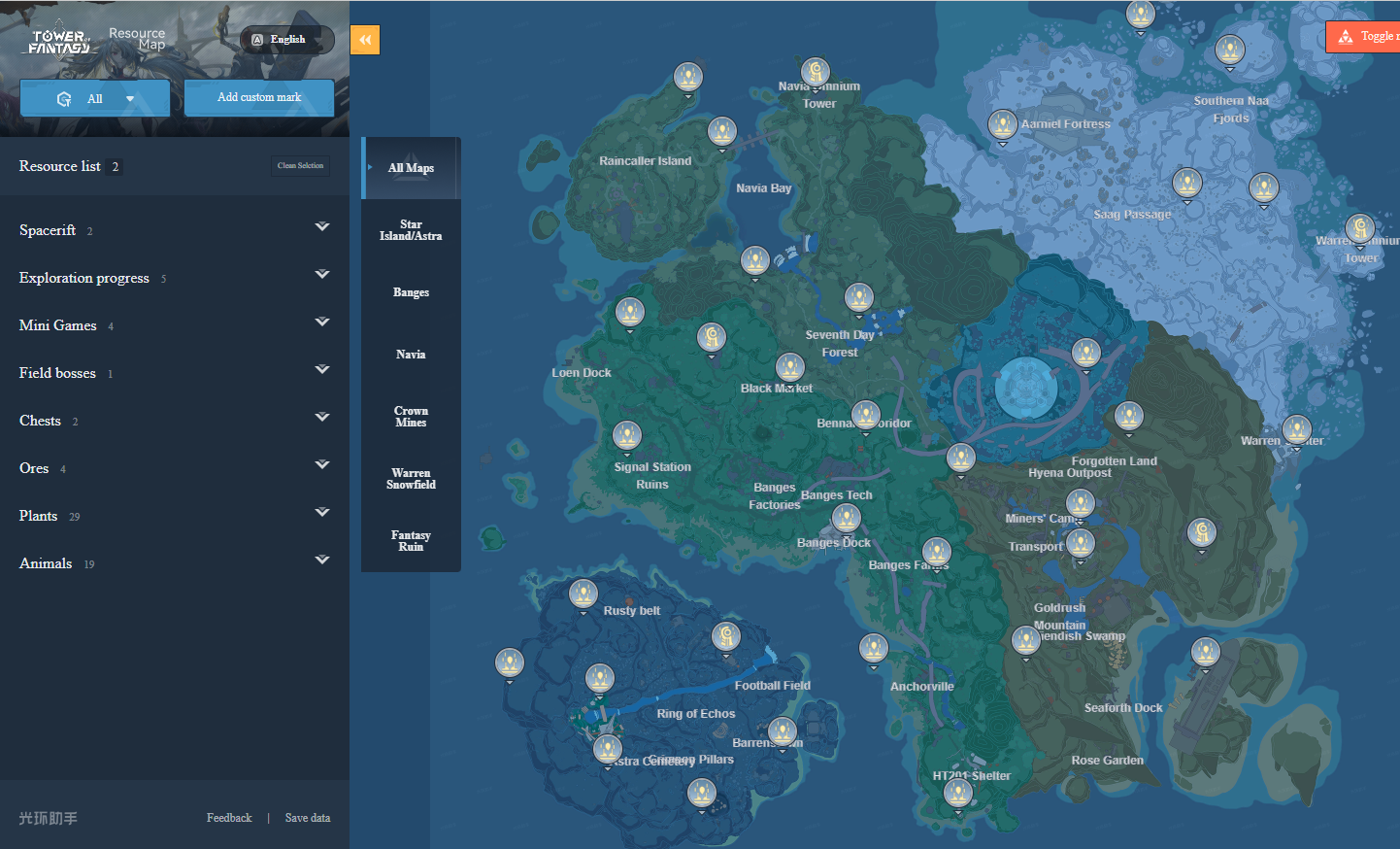Image resolution: width=1400 pixels, height=849 pixels.
Task: Click the Warren Shelter spacerift marker
Action: pyautogui.click(x=1297, y=430)
